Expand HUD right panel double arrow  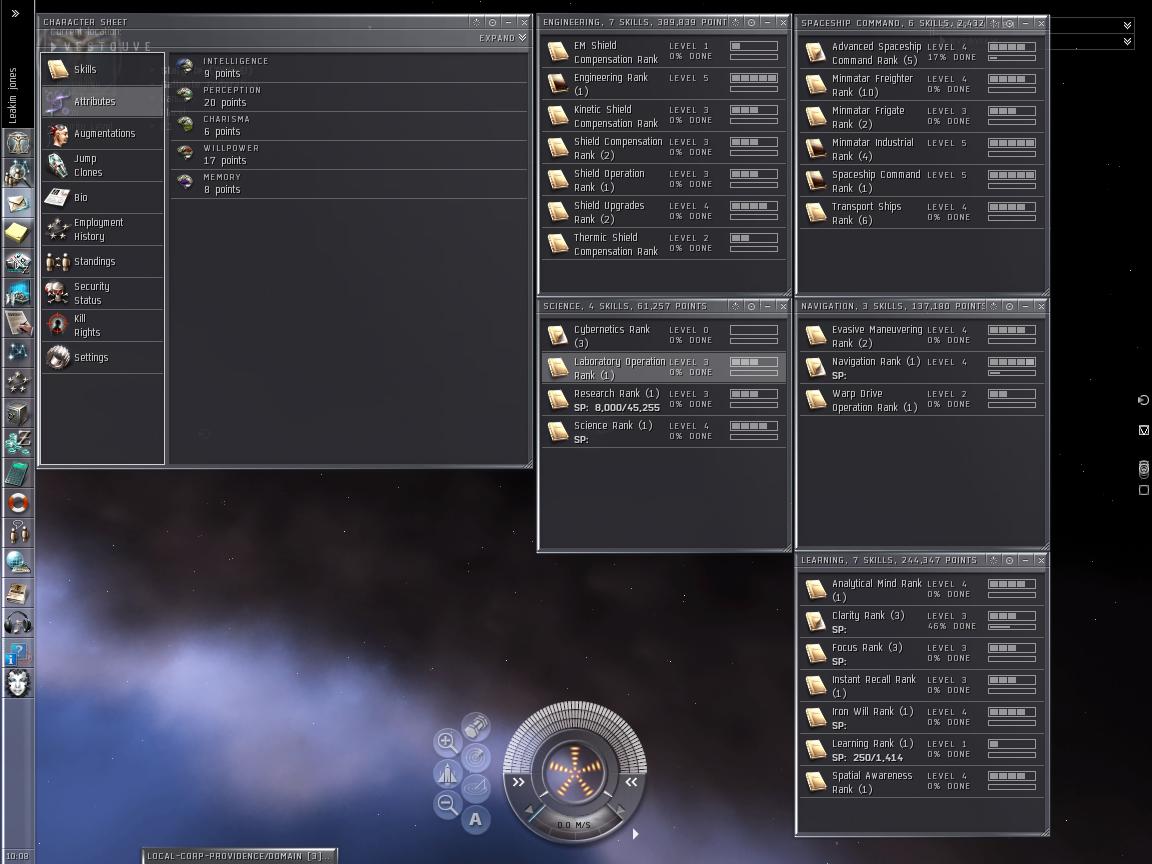click(x=631, y=782)
